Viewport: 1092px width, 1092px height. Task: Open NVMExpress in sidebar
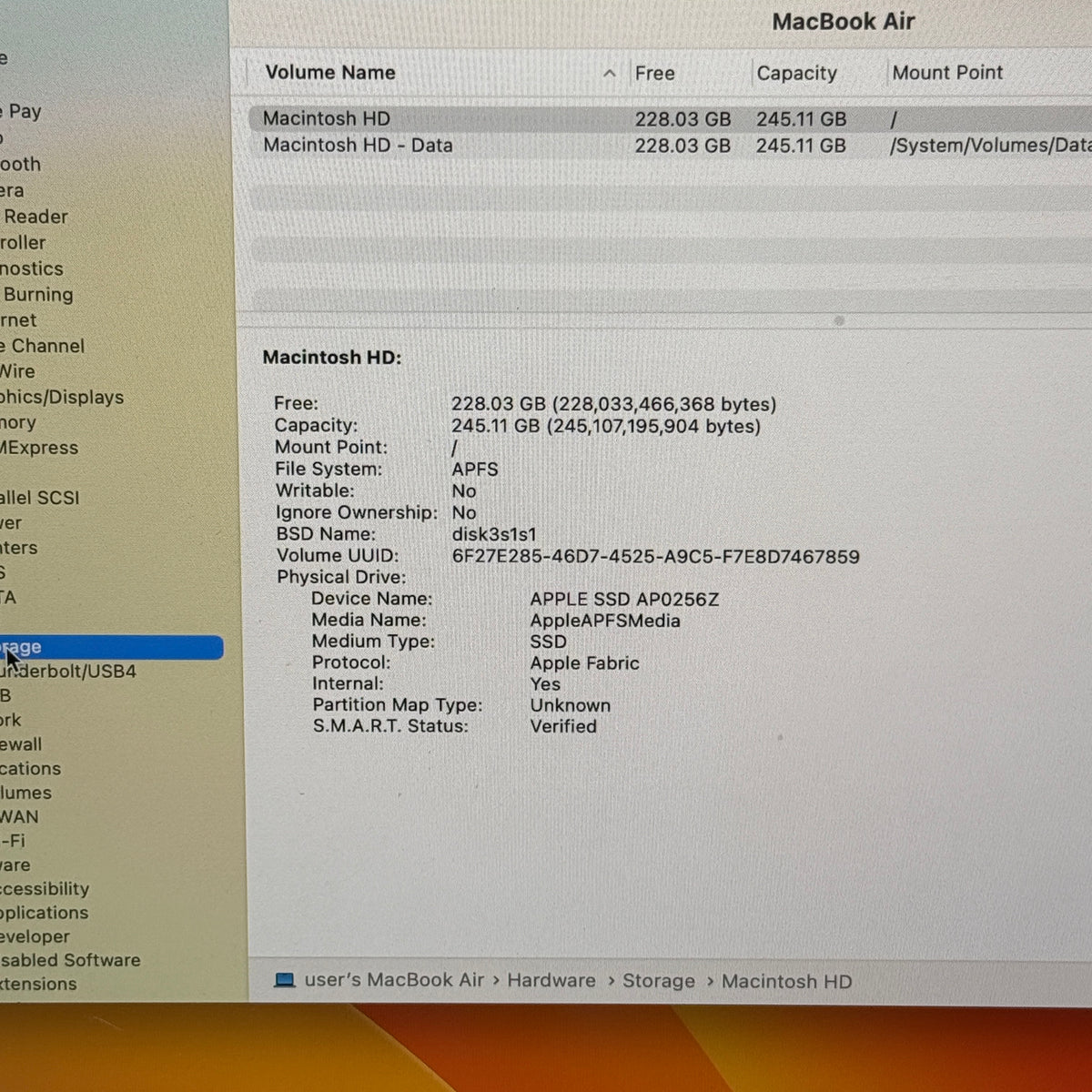39,448
